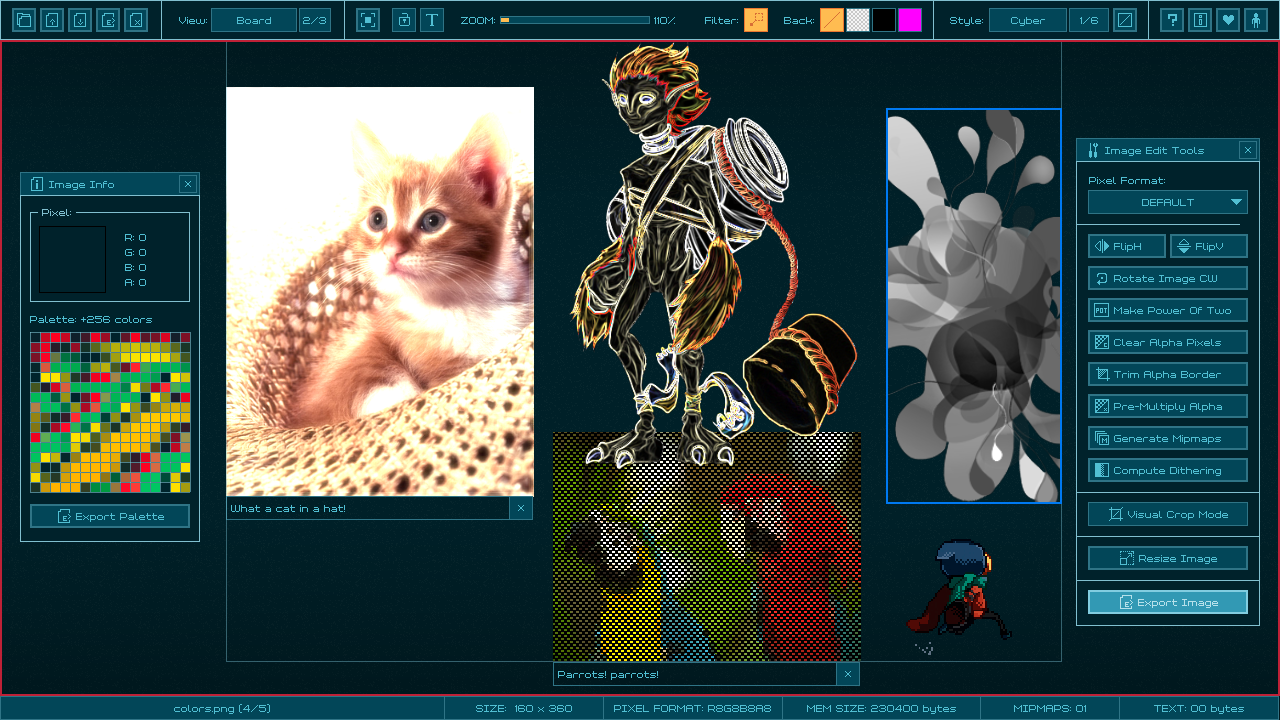The height and width of the screenshot is (720, 1280).
Task: Close the 'Parrots! parrots!' caption
Action: coord(848,674)
